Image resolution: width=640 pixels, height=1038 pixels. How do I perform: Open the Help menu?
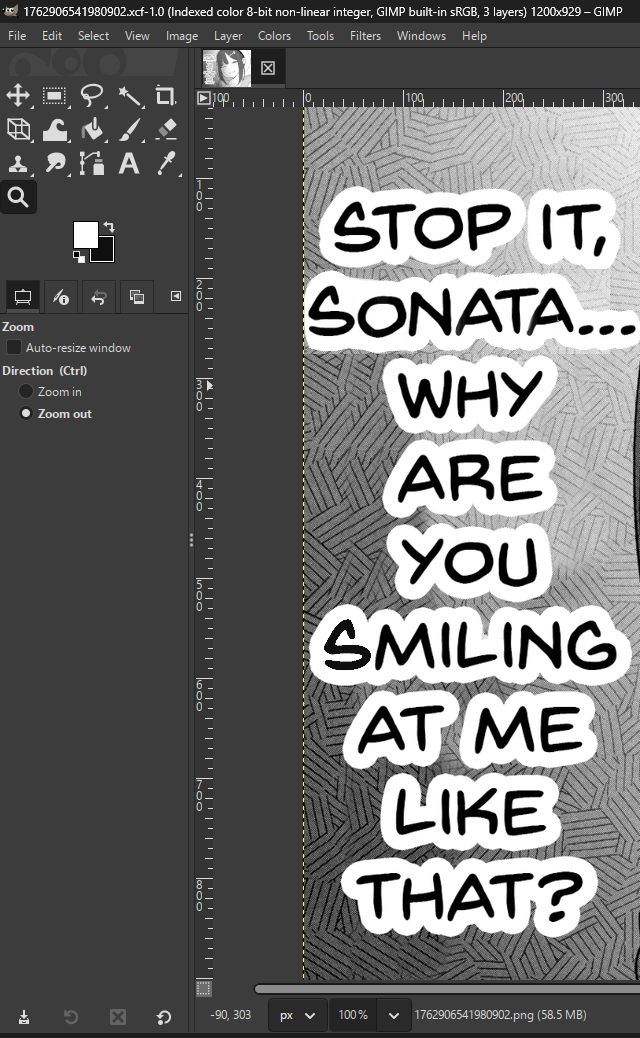[475, 36]
